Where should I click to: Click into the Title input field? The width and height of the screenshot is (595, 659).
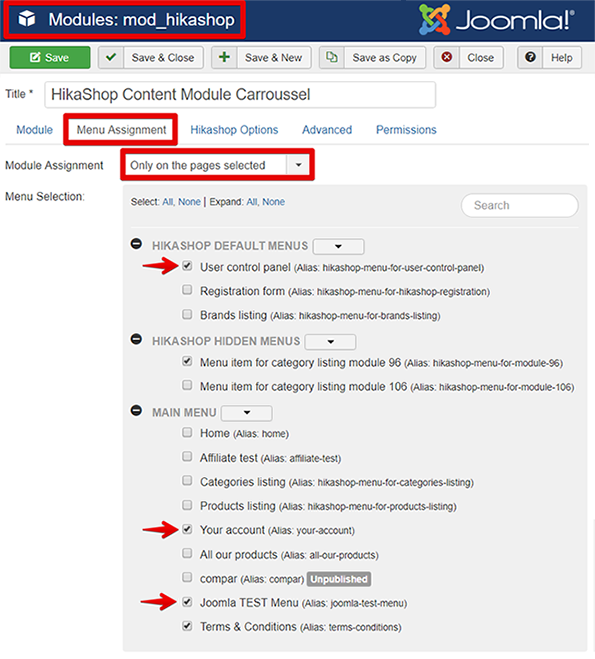(240, 95)
